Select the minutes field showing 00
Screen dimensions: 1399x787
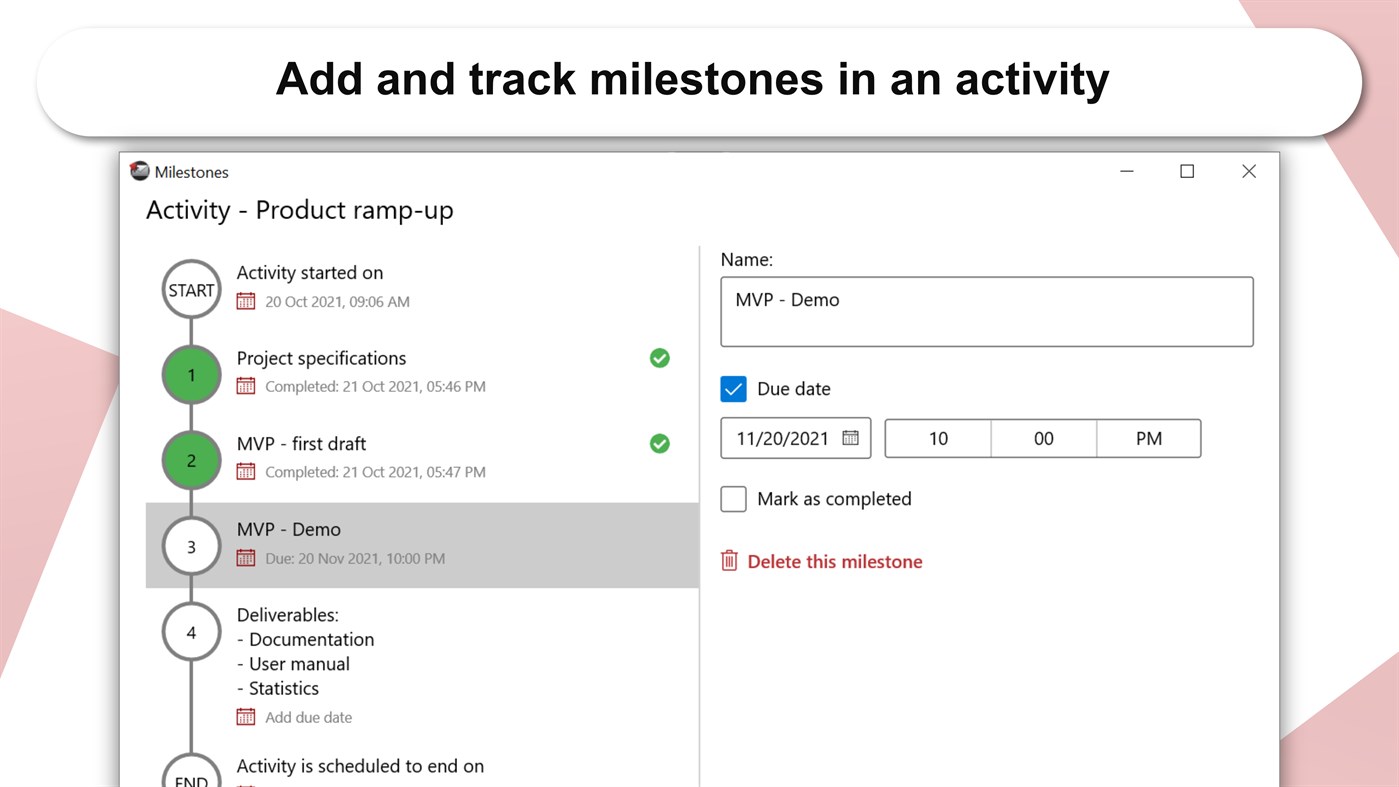point(1043,438)
